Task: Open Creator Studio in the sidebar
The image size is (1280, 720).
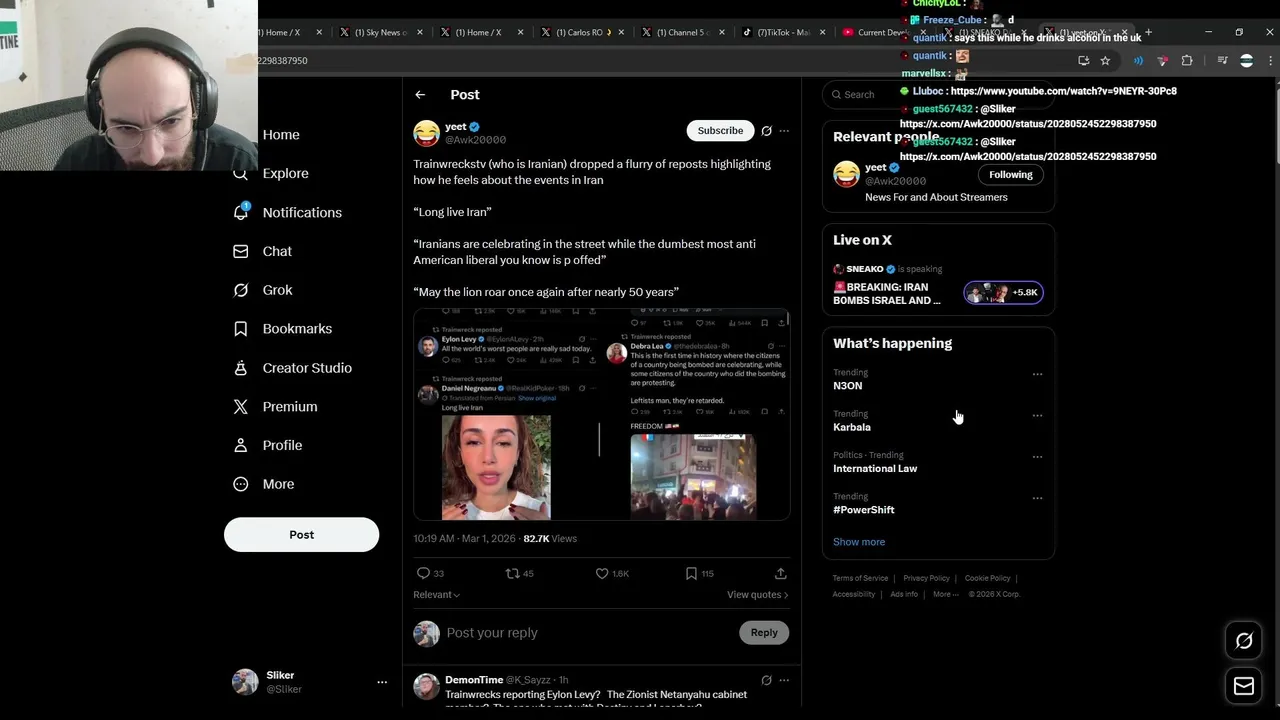Action: tap(293, 368)
